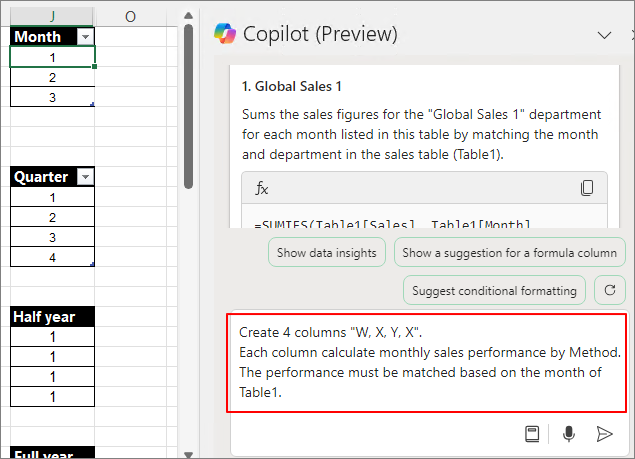Open the Quarter column filter dropdown
Viewport: 635px width, 459px height.
(x=85, y=177)
